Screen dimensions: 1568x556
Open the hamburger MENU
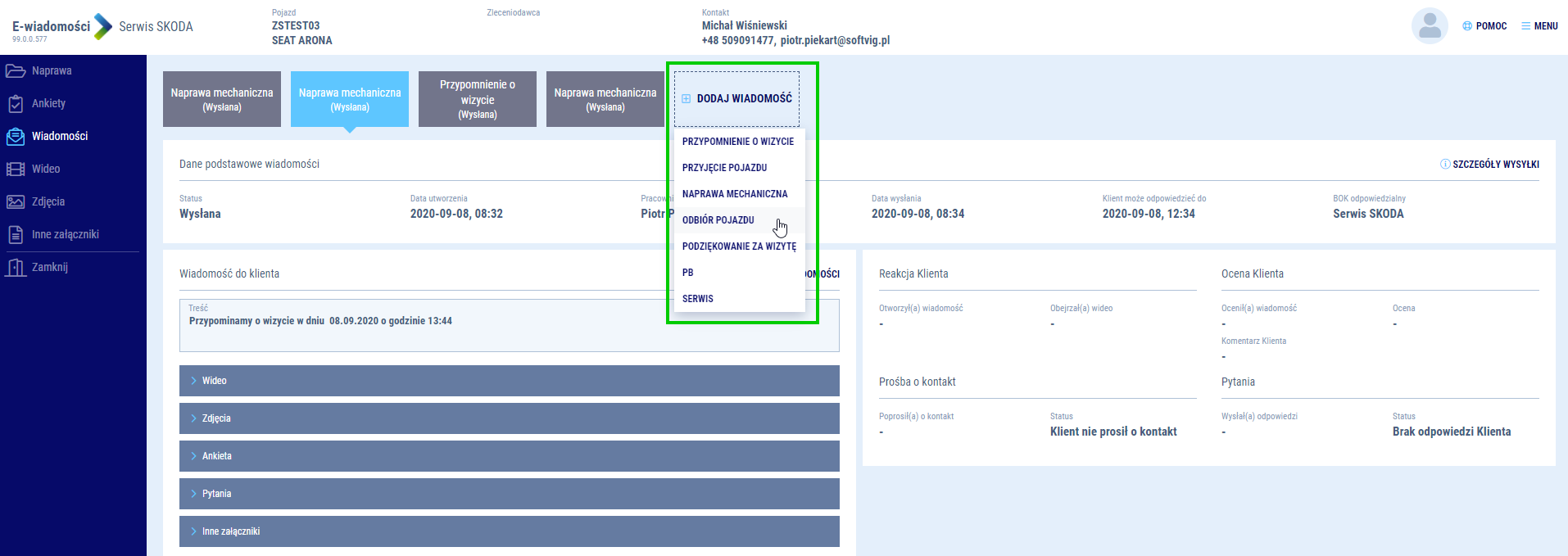(1539, 26)
